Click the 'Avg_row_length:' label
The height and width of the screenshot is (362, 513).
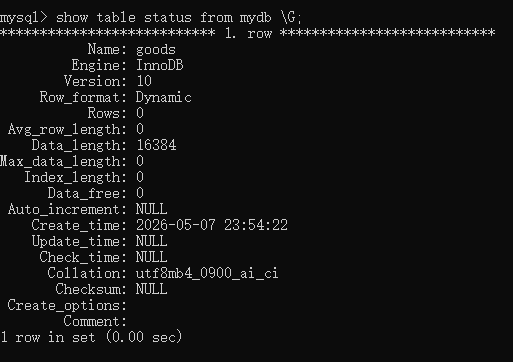coord(67,130)
